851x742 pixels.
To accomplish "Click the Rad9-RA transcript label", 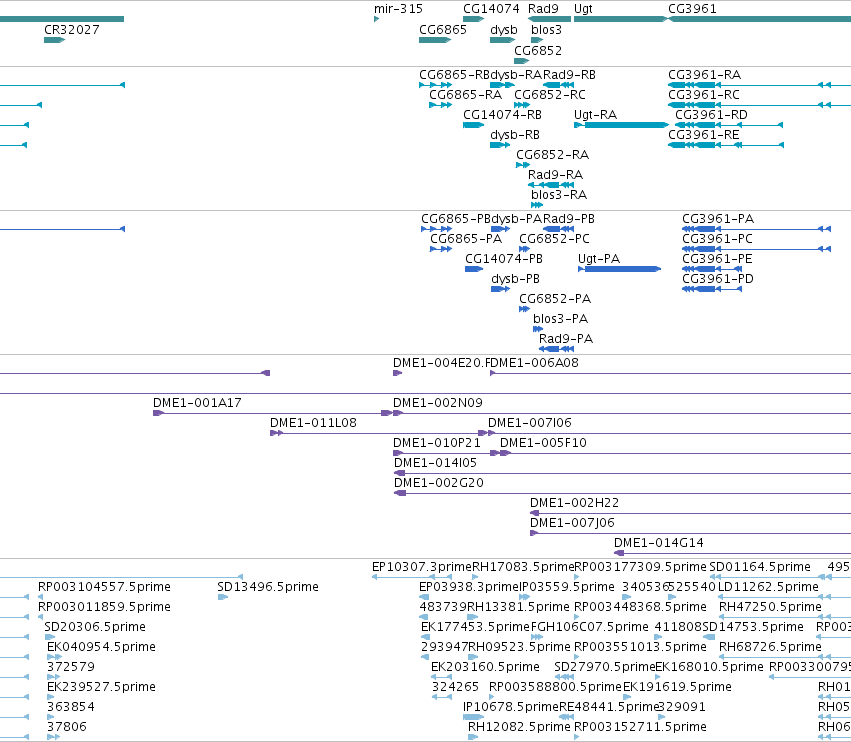I will click(x=555, y=175).
